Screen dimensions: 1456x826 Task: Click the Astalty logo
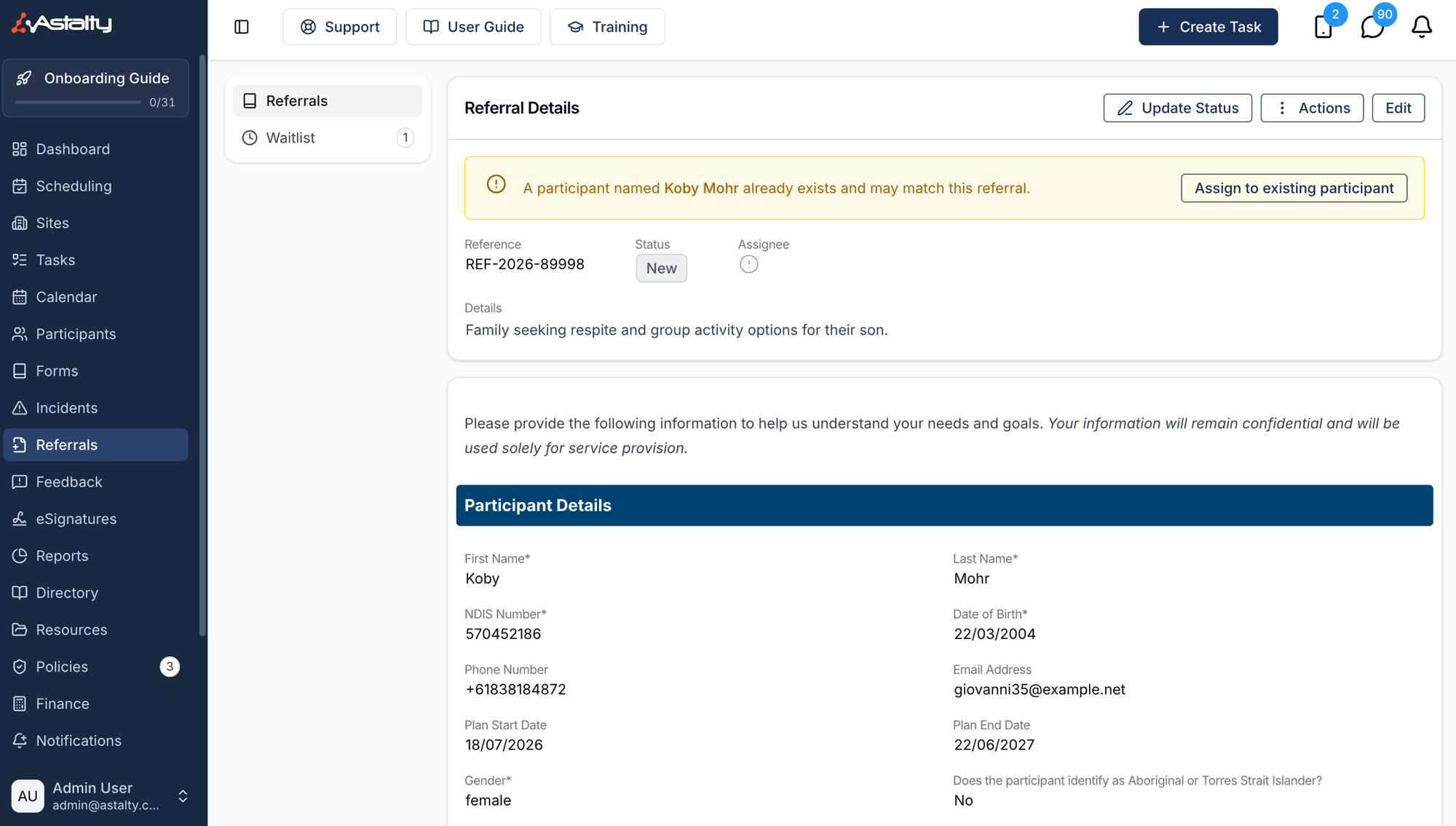click(x=62, y=23)
